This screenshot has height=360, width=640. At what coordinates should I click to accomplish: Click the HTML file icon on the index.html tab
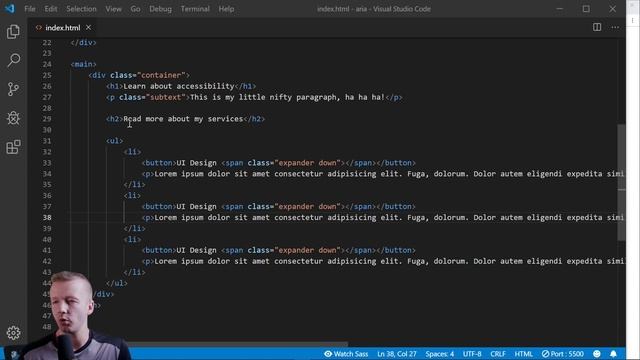tap(39, 28)
